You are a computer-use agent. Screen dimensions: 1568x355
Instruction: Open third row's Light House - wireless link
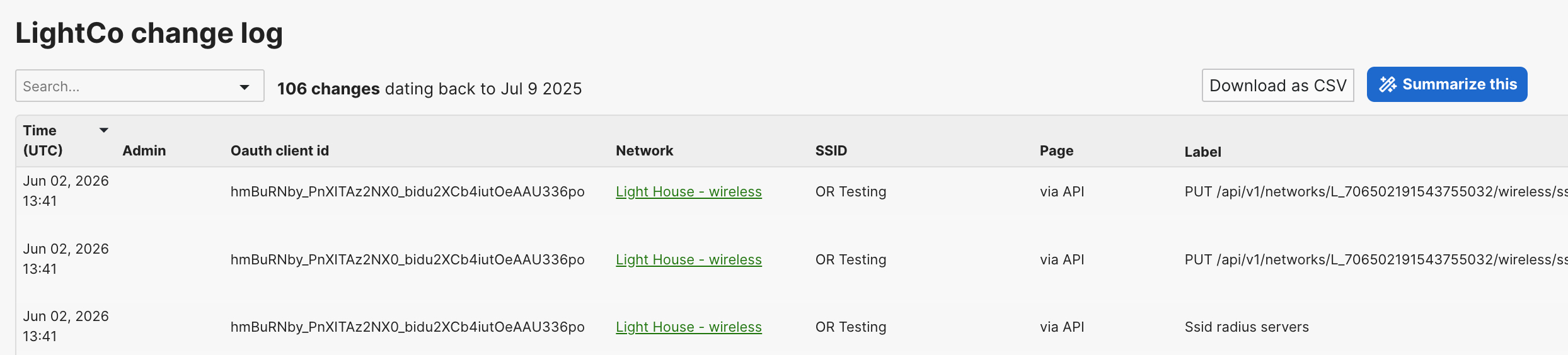coord(689,327)
